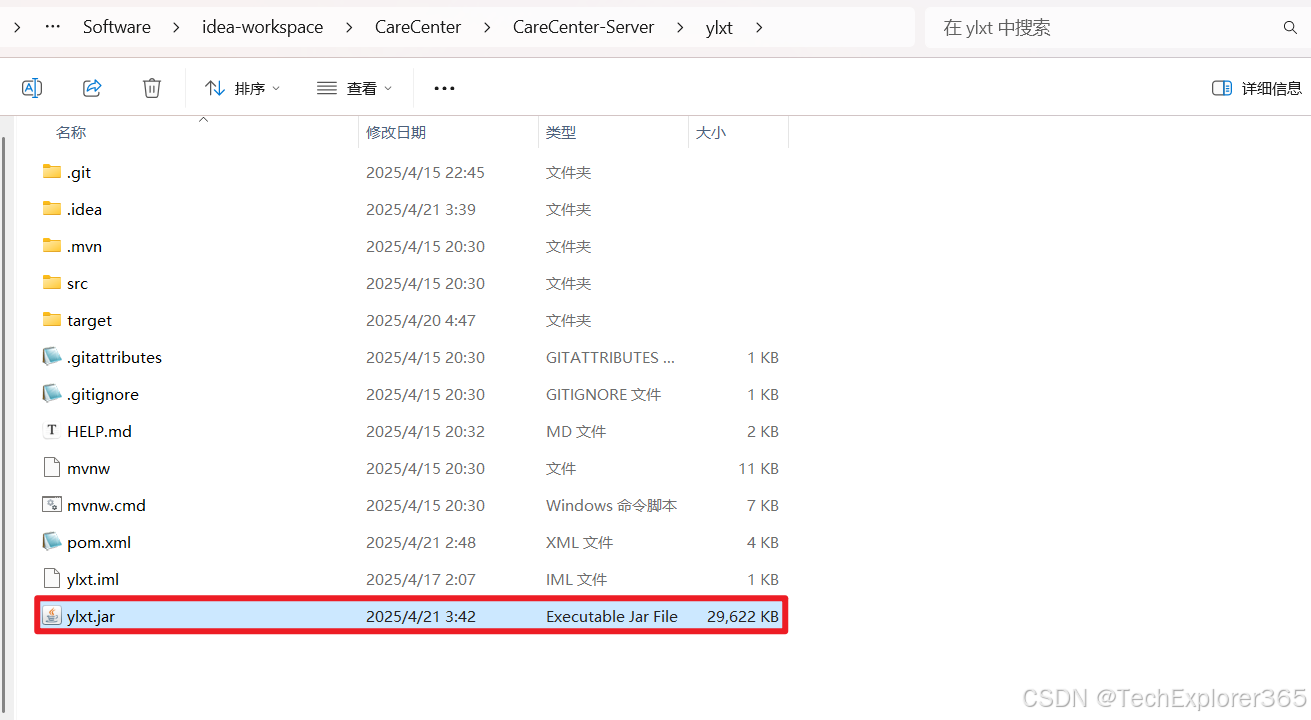The image size is (1311, 720).
Task: Click the mvnw.cmd script icon
Action: 52,505
